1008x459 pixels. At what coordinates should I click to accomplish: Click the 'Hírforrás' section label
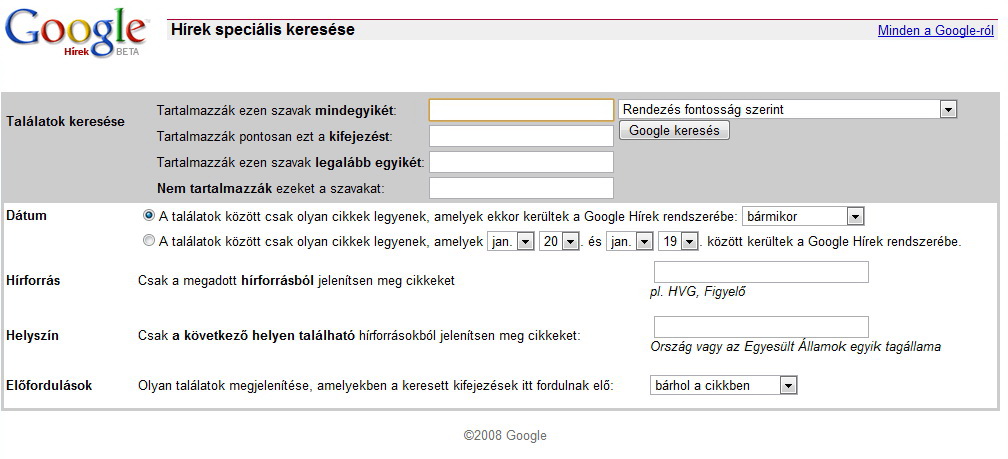(33, 280)
